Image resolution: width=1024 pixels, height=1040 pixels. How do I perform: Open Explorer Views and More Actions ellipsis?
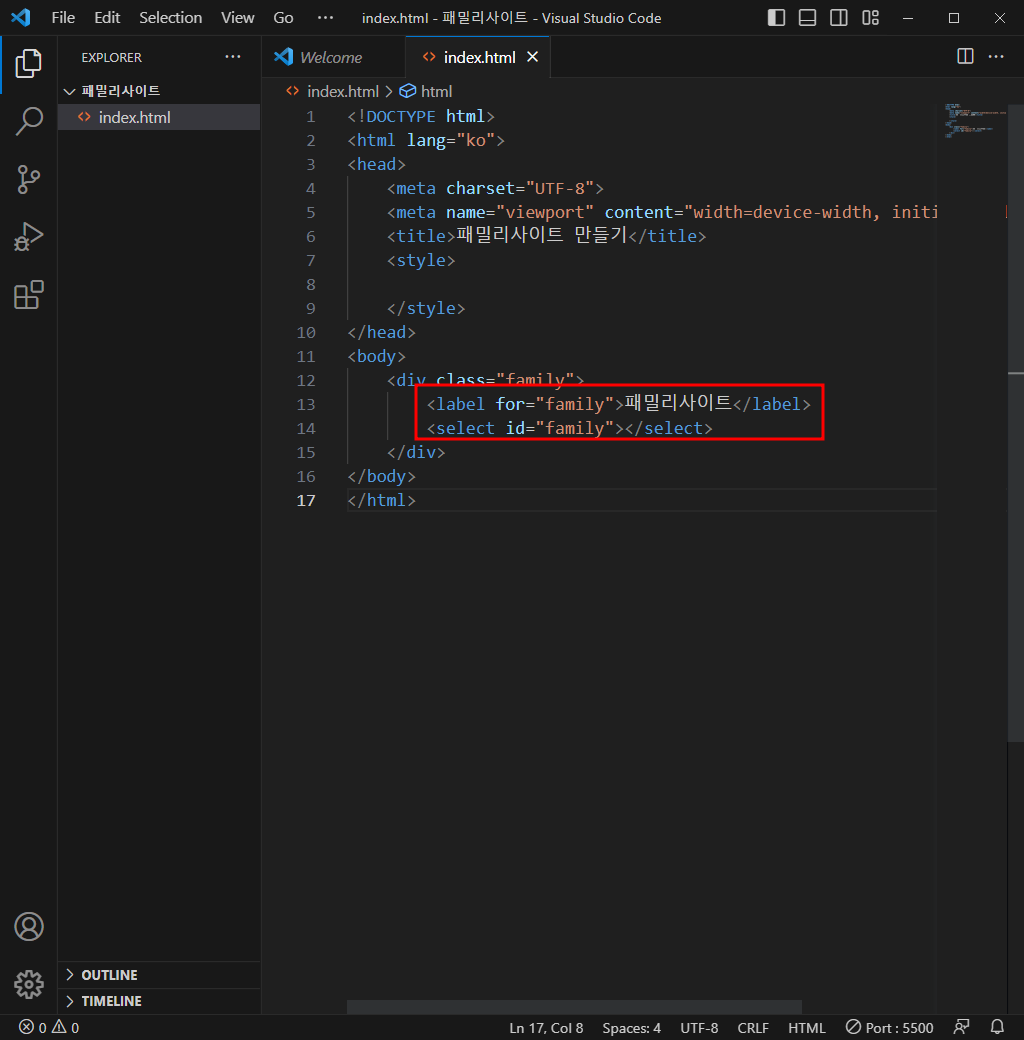tap(233, 57)
